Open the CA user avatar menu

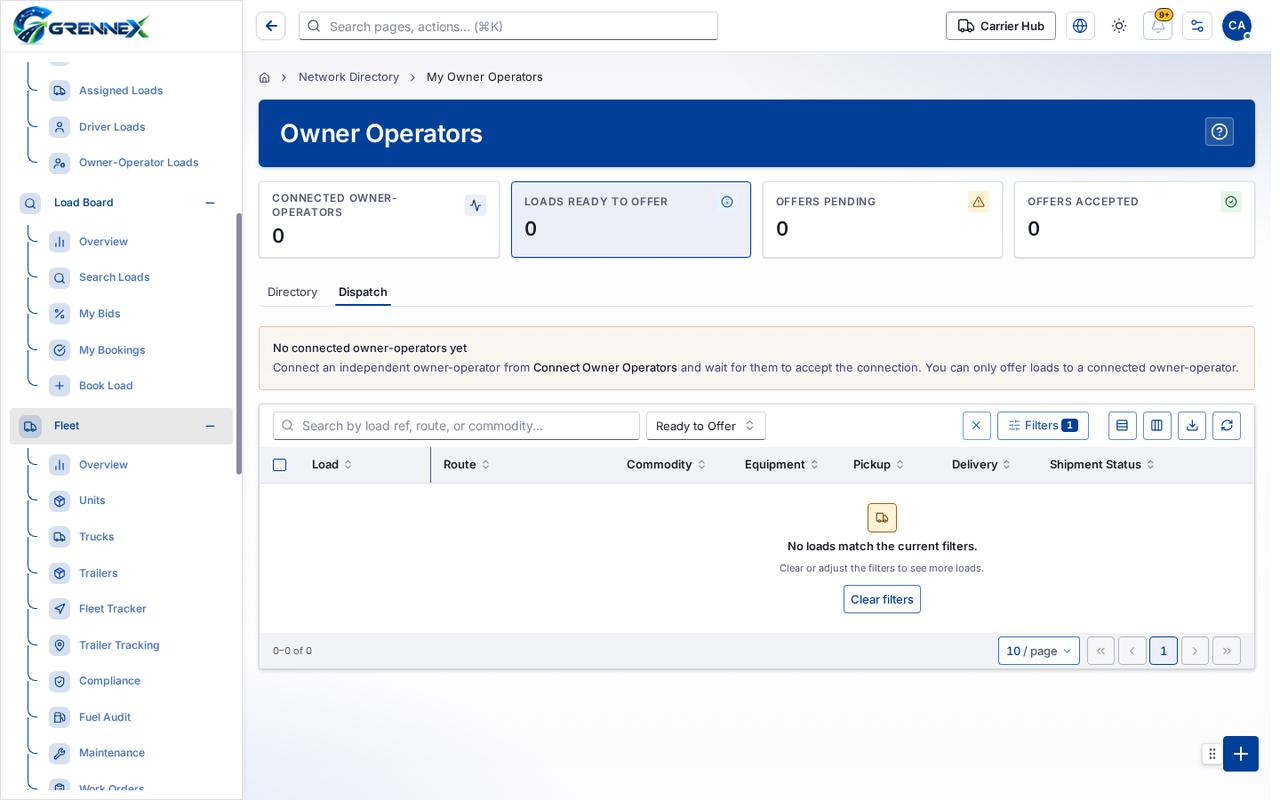tap(1237, 26)
